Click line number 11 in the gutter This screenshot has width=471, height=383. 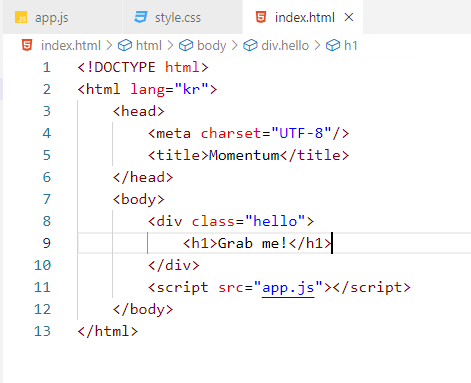pyautogui.click(x=42, y=287)
